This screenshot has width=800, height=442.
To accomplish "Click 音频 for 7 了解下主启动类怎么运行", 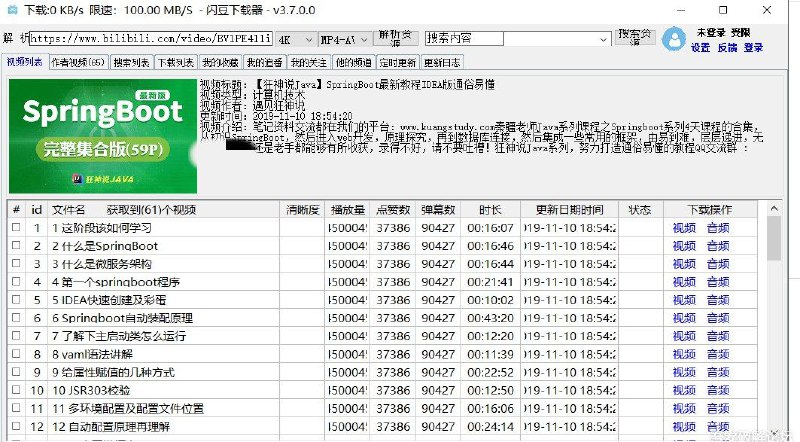I will tap(718, 336).
